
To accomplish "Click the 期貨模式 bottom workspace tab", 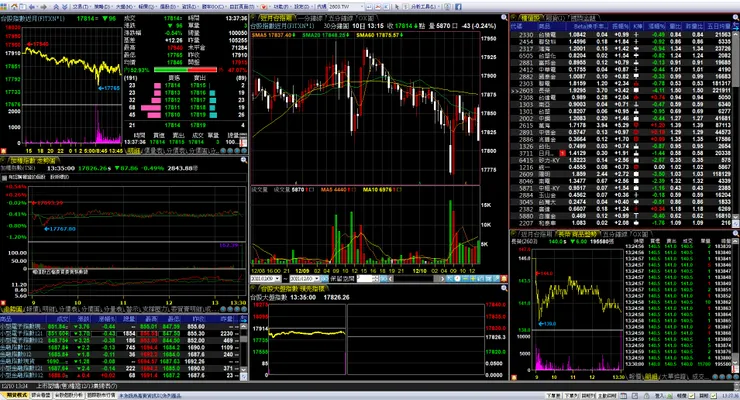I will pyautogui.click(x=16, y=395).
